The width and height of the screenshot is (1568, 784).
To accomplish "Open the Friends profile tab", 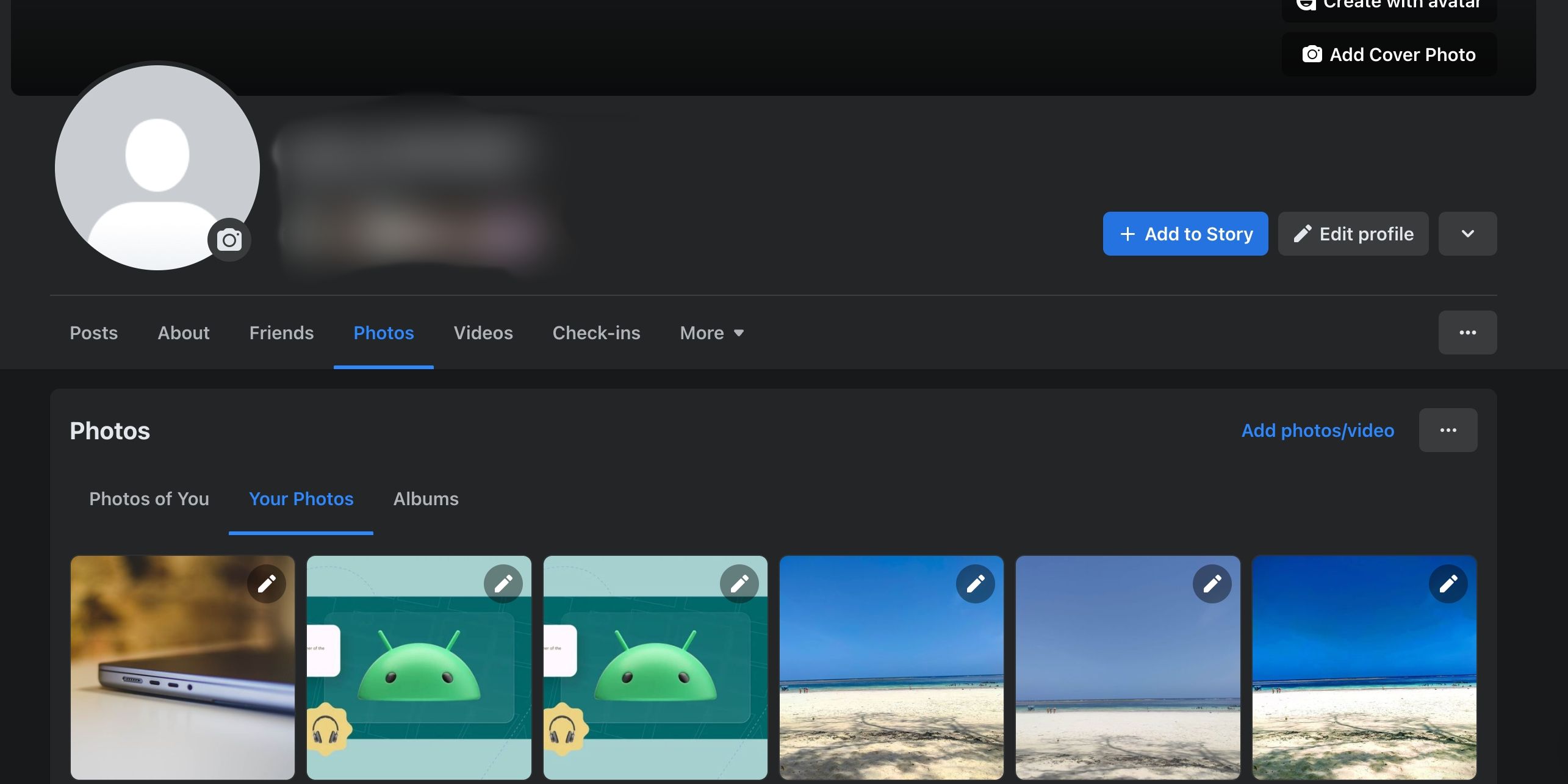I will pyautogui.click(x=281, y=333).
